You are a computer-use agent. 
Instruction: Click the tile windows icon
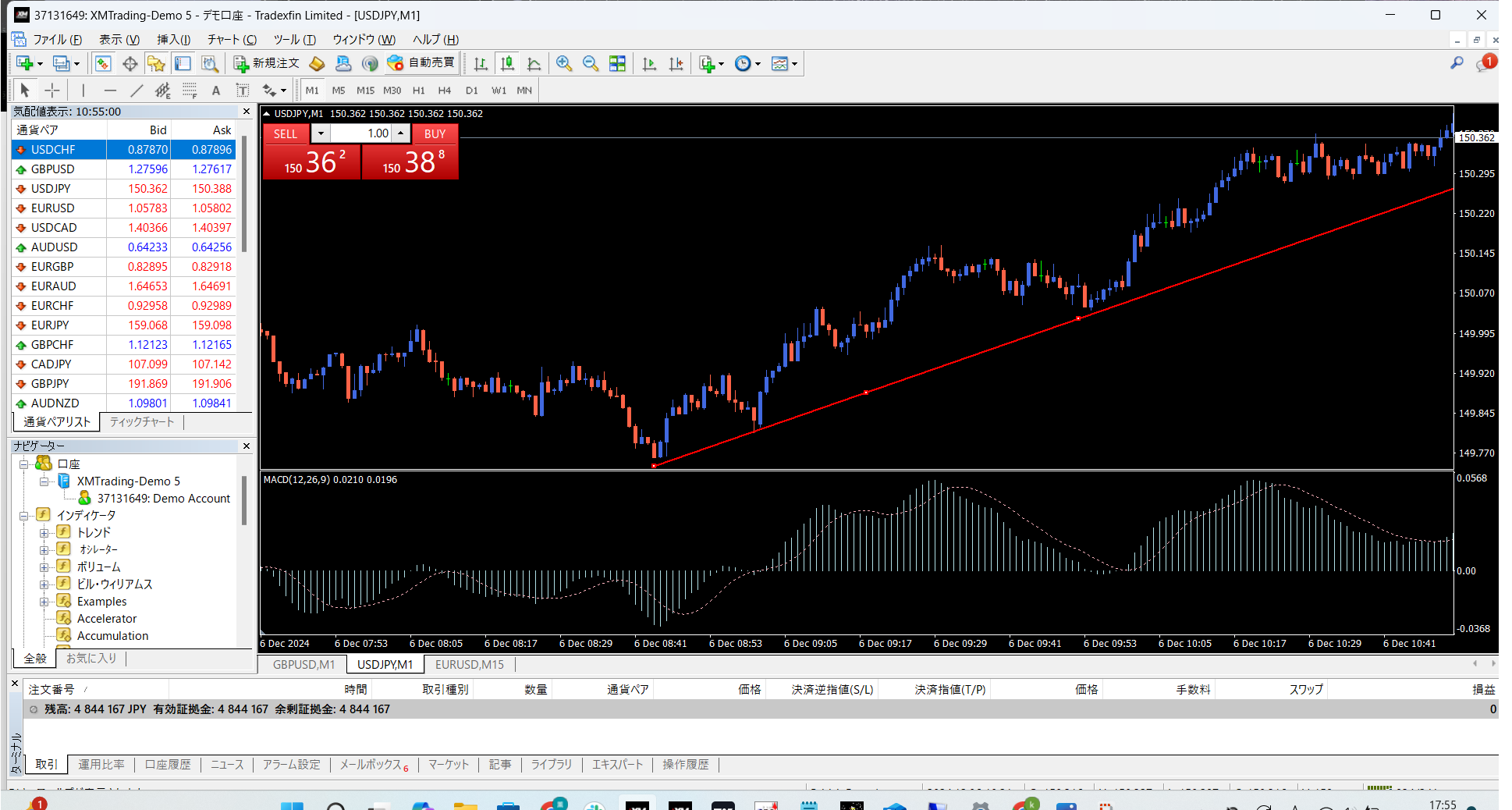tap(617, 64)
